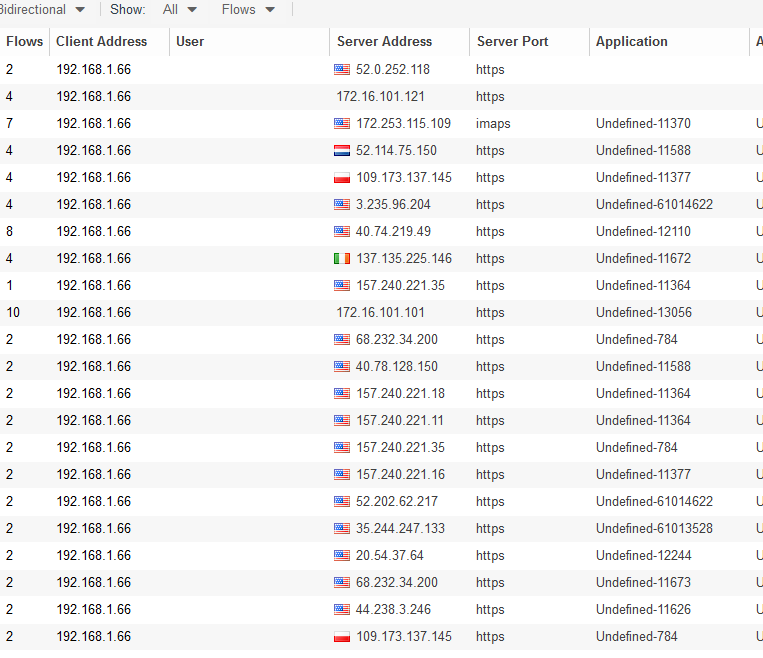The image size is (763, 658).
Task: Open the Flows view dropdown
Action: (248, 10)
